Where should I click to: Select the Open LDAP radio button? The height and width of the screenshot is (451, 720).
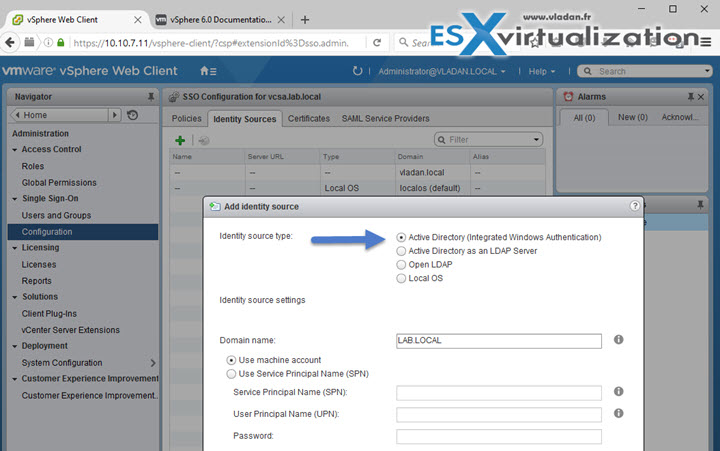(x=401, y=265)
